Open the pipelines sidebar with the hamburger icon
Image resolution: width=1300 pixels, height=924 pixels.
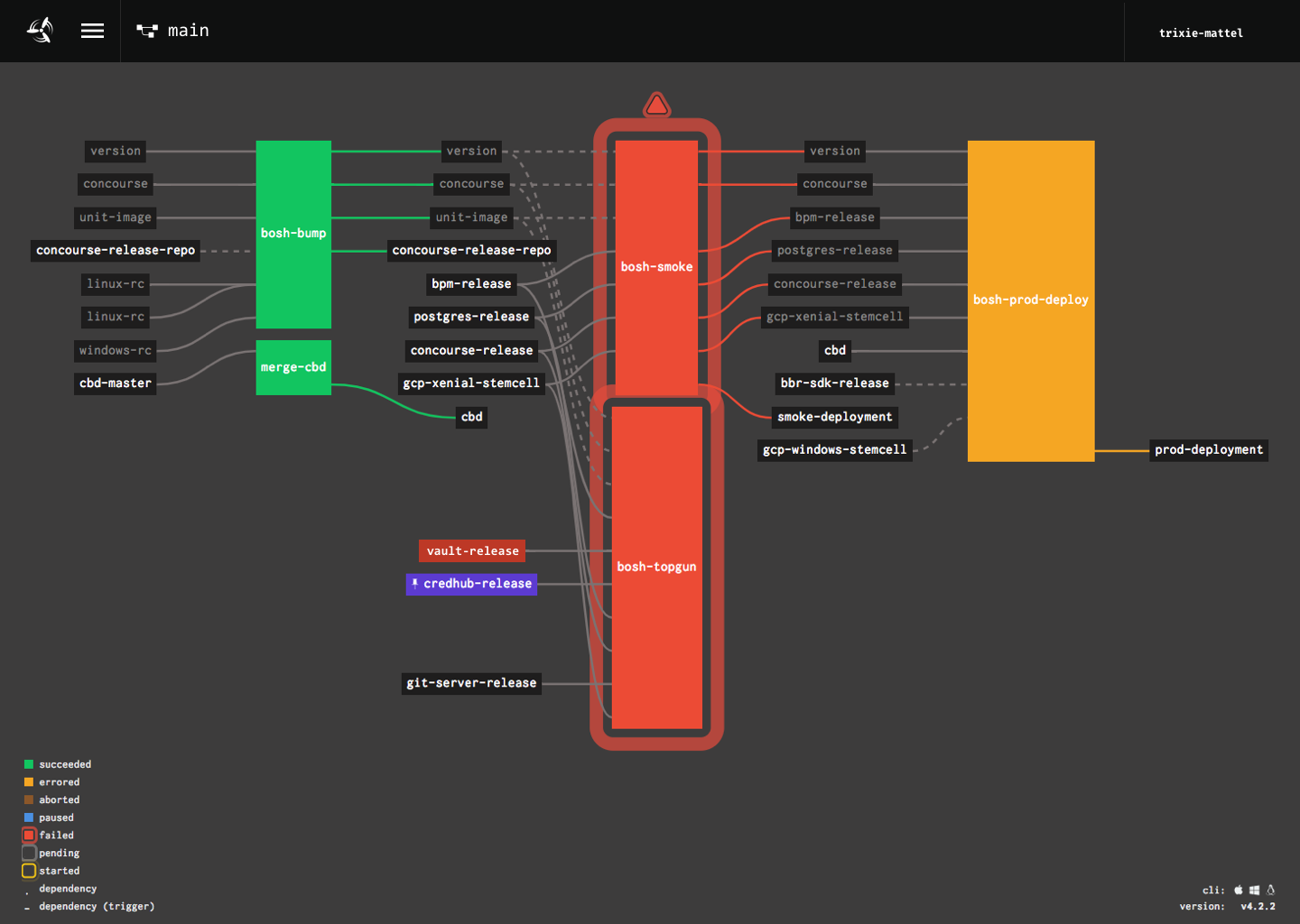tap(92, 30)
